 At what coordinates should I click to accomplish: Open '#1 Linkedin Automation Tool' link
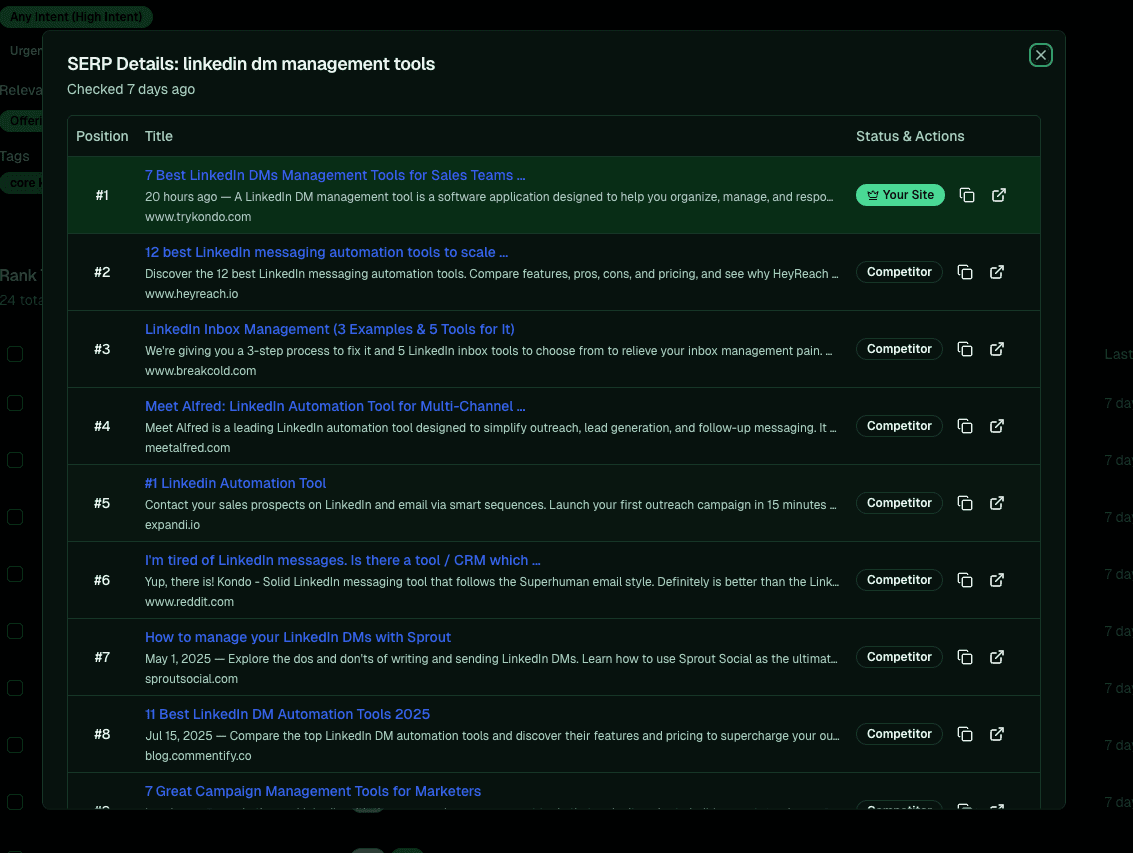click(x=235, y=483)
